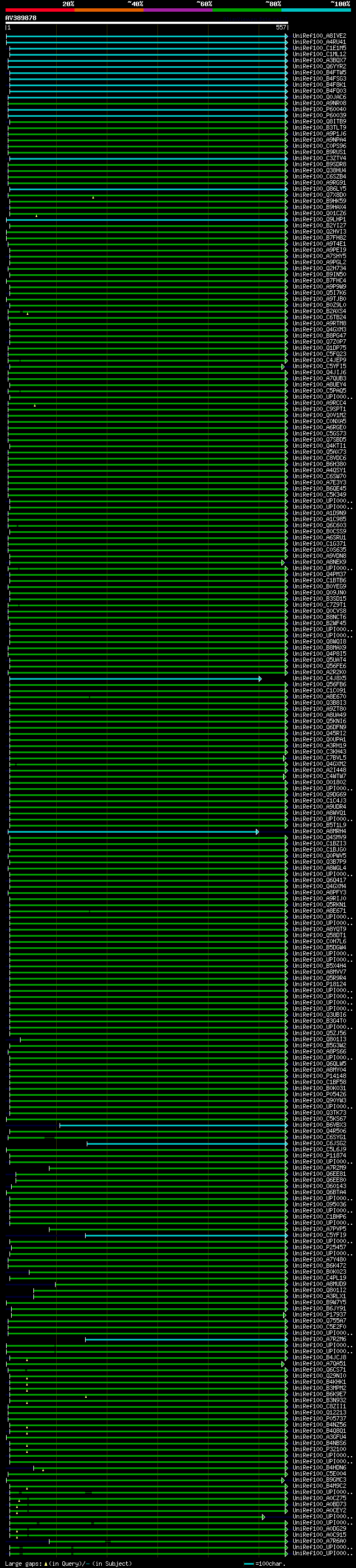Select the UniRef100_C5E2F0 label
Screen dimensions: 356x1568
point(319,1327)
